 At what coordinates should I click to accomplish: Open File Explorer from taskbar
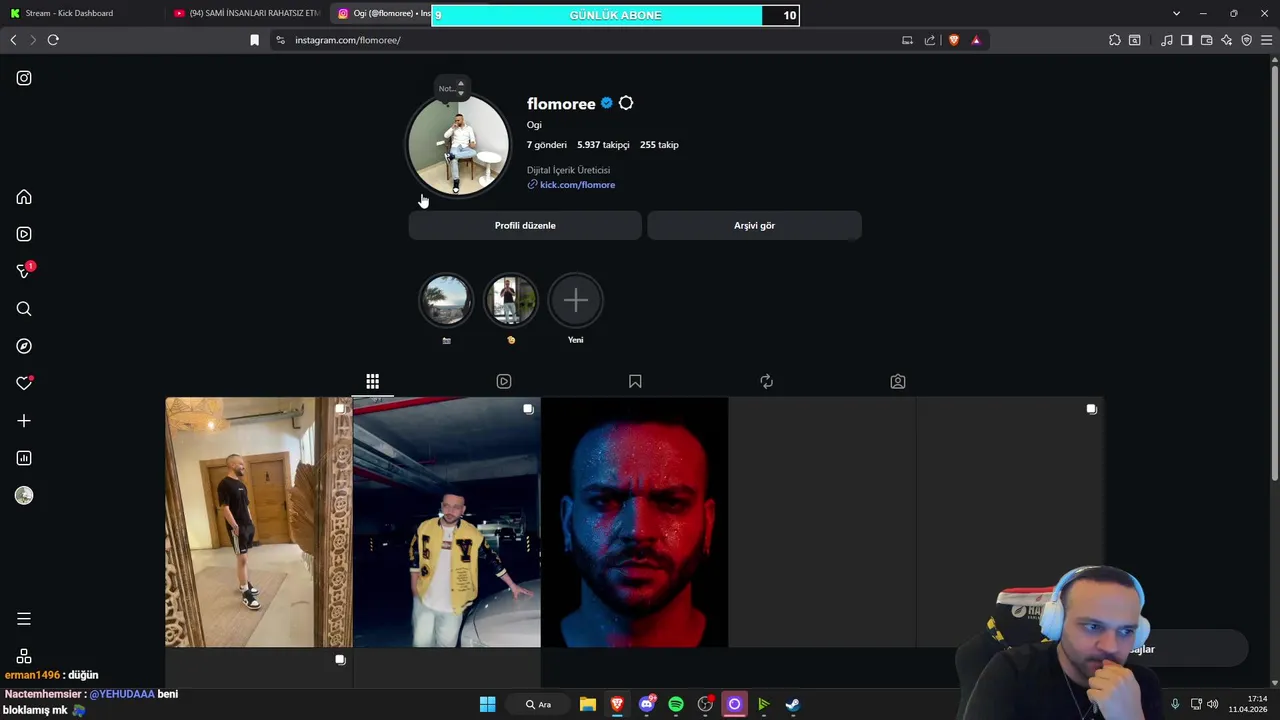click(x=588, y=704)
